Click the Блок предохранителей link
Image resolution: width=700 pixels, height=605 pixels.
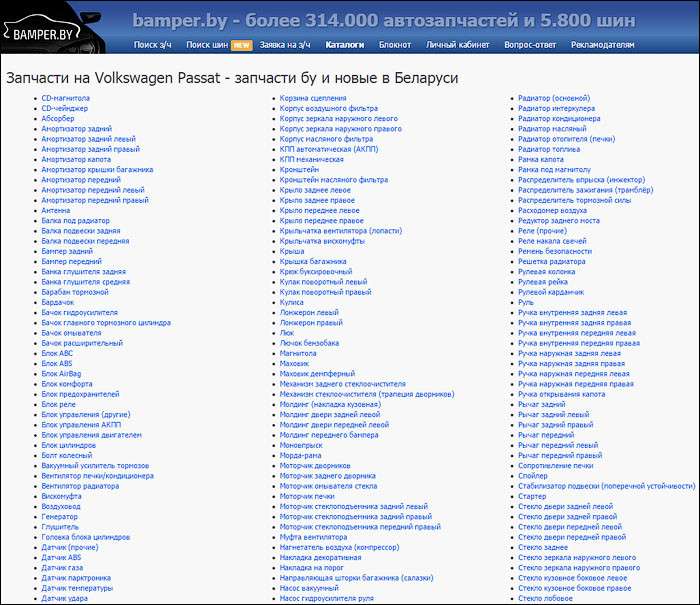80,394
